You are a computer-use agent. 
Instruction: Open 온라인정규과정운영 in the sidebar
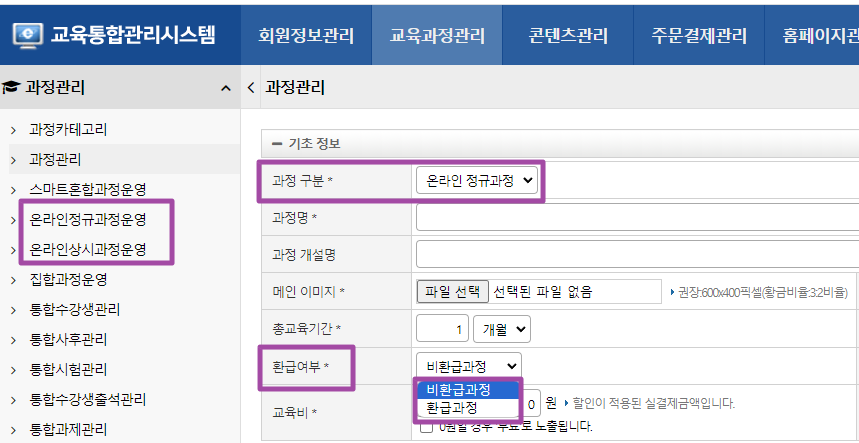click(x=88, y=219)
